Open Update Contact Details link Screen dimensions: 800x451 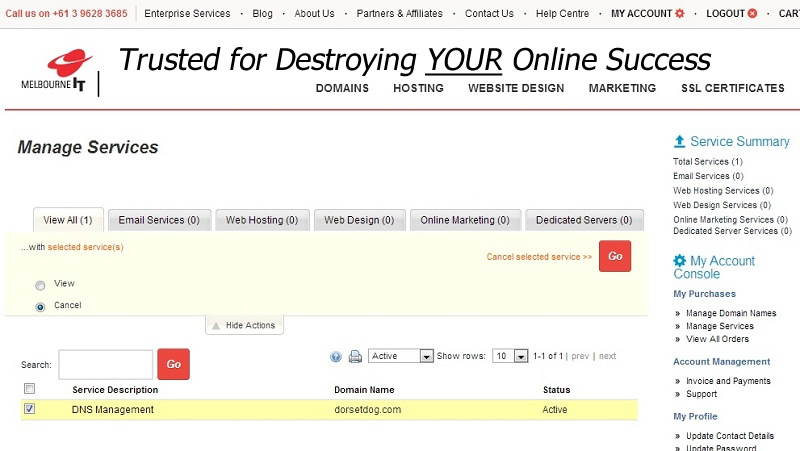(730, 436)
